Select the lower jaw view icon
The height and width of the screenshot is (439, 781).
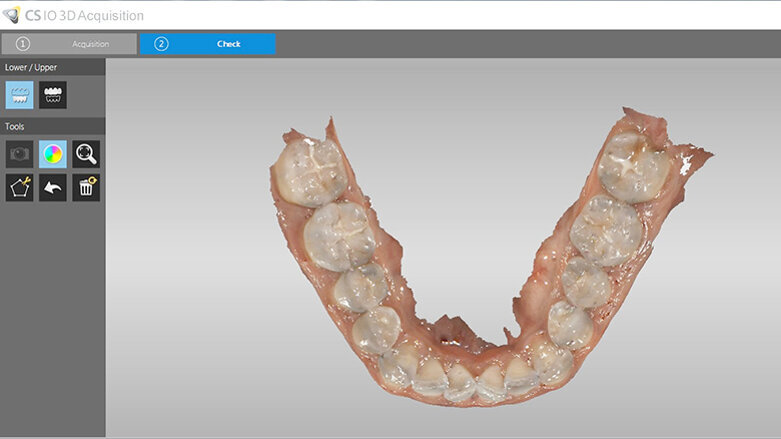click(x=19, y=95)
